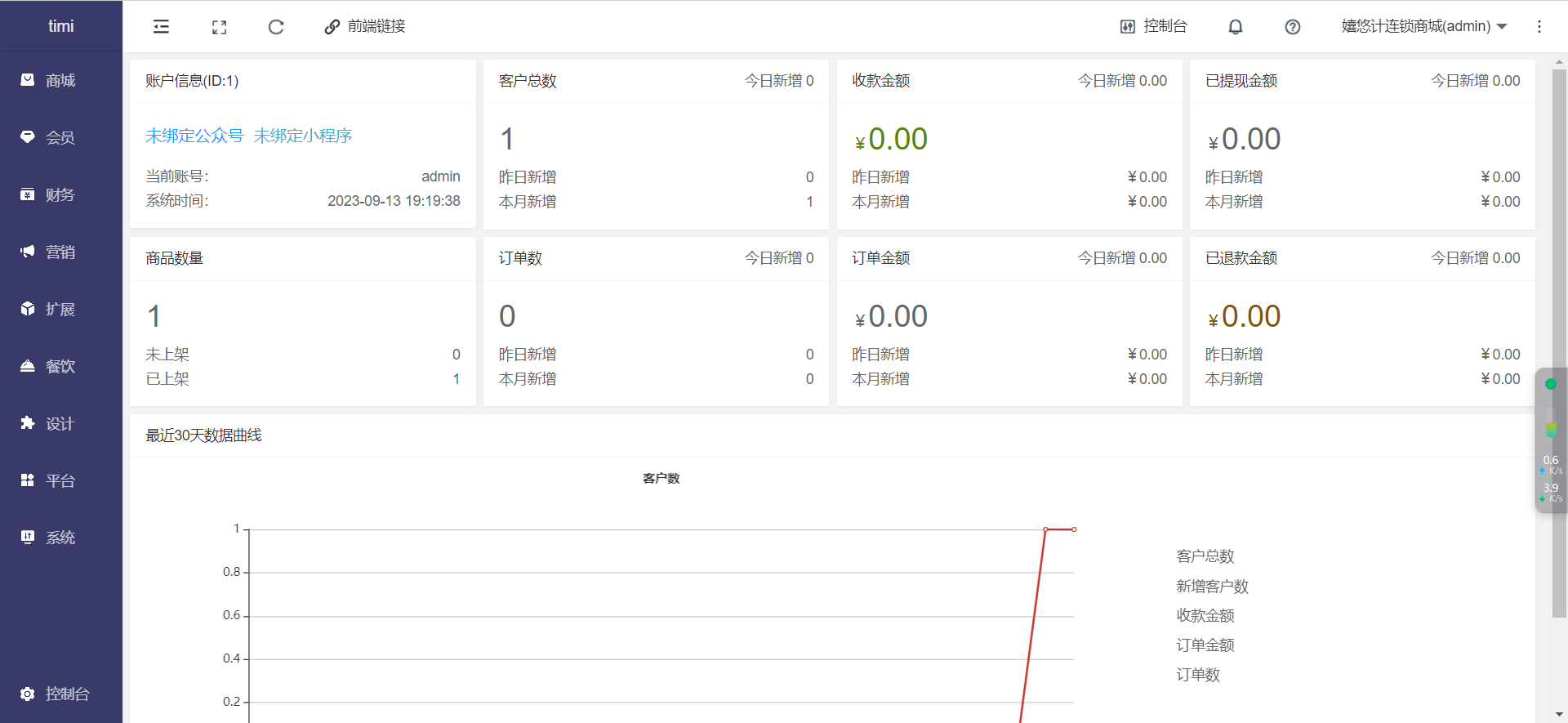The height and width of the screenshot is (723, 1568).
Task: Click the 客户总数 card title
Action: click(x=528, y=81)
